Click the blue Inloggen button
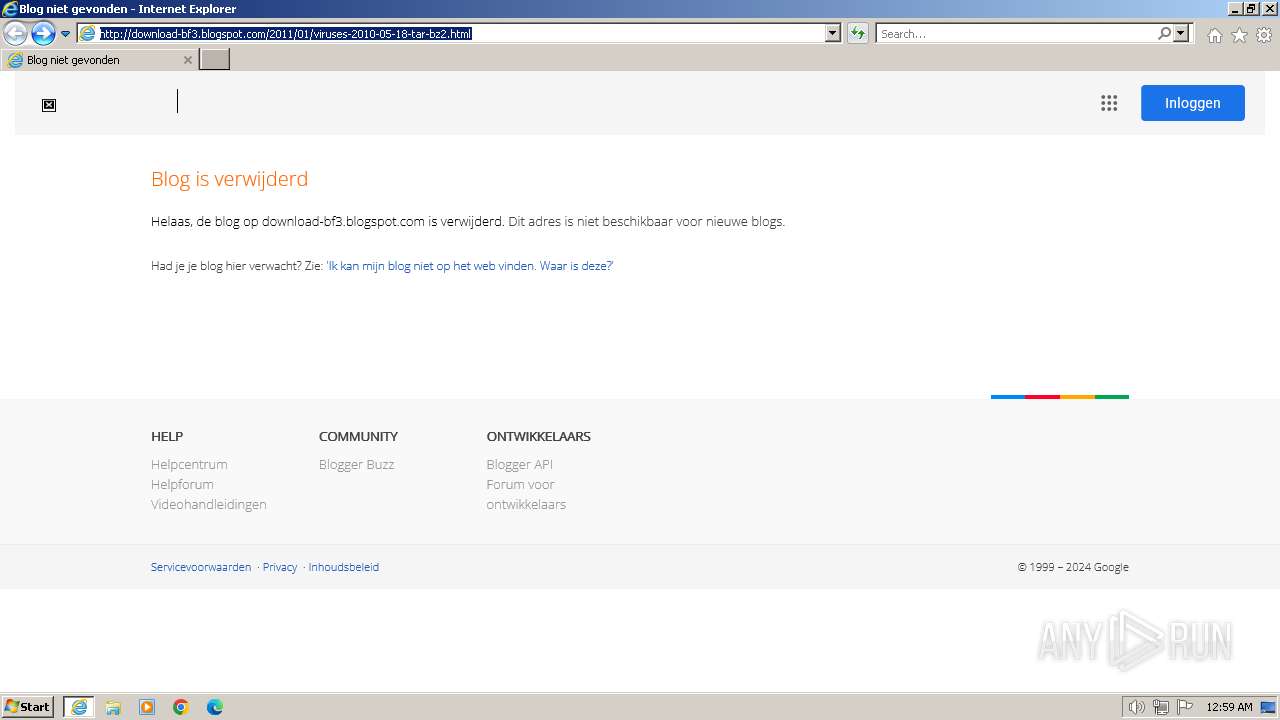Screen dimensions: 1280x720 tap(1193, 103)
